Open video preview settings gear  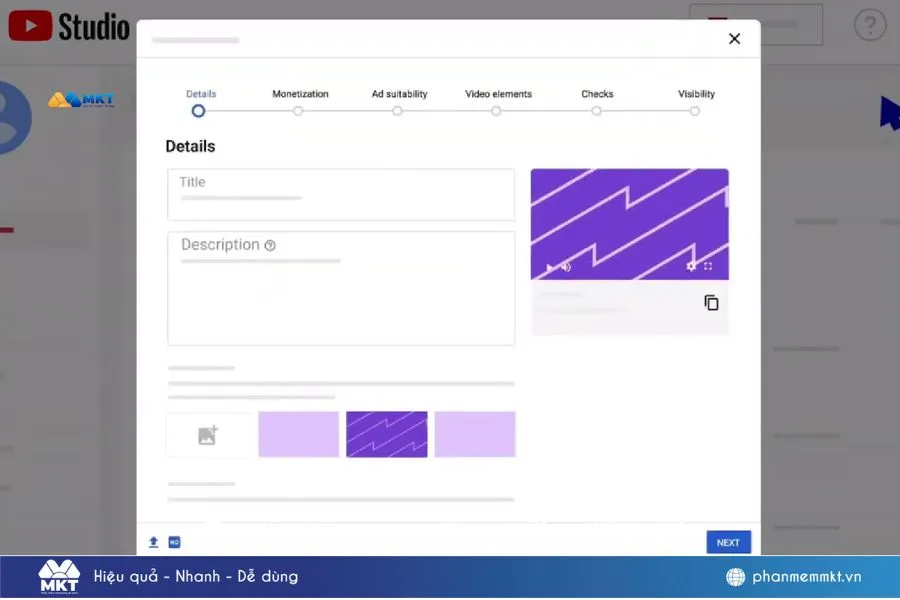[691, 266]
